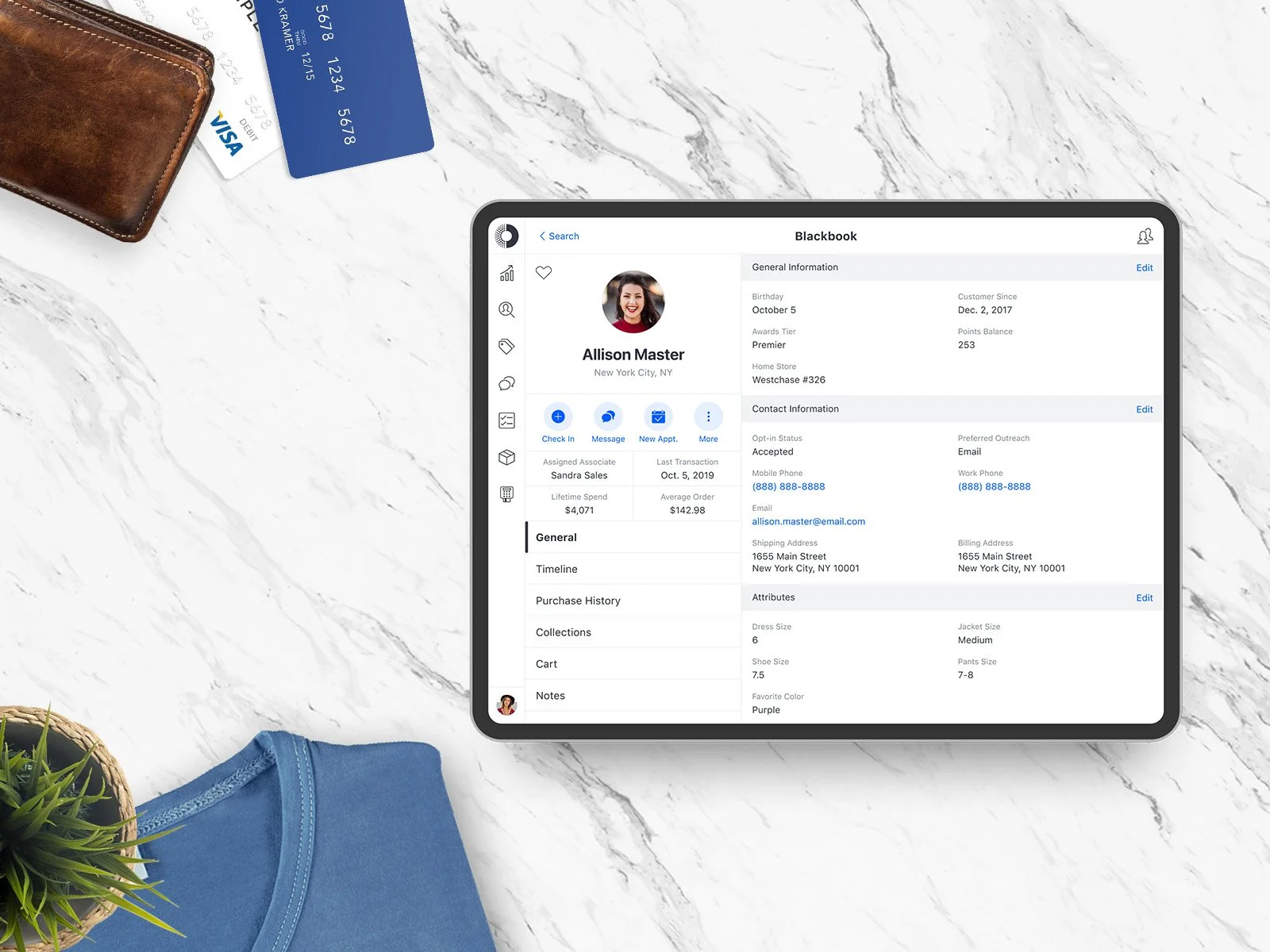Click the Birthday October 5 value
The image size is (1270, 952).
(774, 310)
